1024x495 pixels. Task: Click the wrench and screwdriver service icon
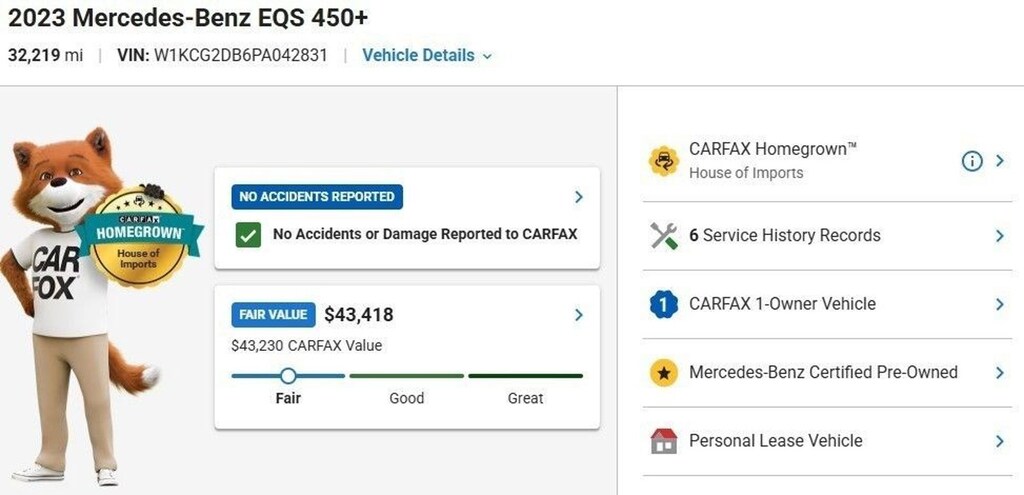[664, 236]
